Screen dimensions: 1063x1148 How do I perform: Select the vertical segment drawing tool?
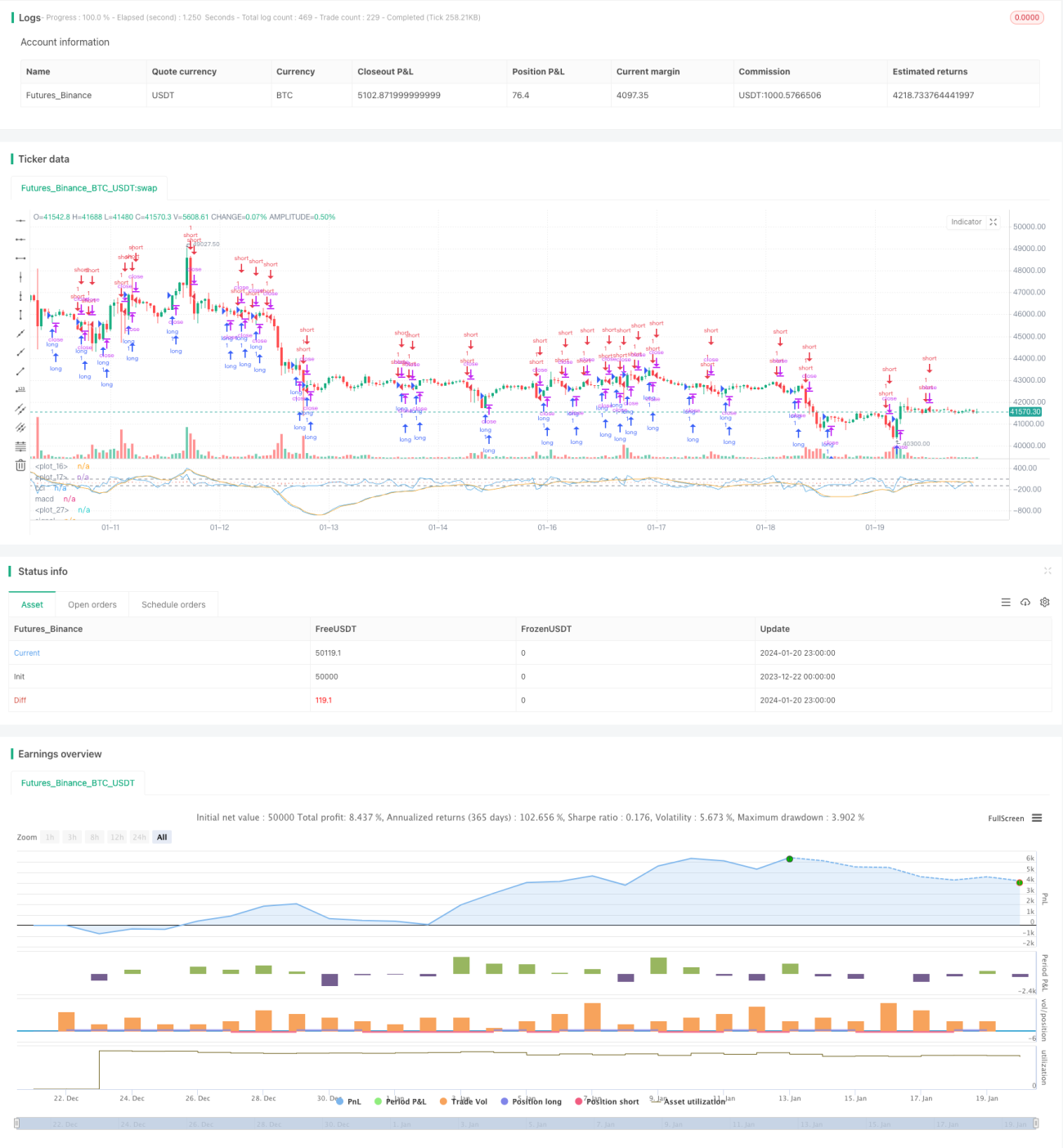click(20, 315)
